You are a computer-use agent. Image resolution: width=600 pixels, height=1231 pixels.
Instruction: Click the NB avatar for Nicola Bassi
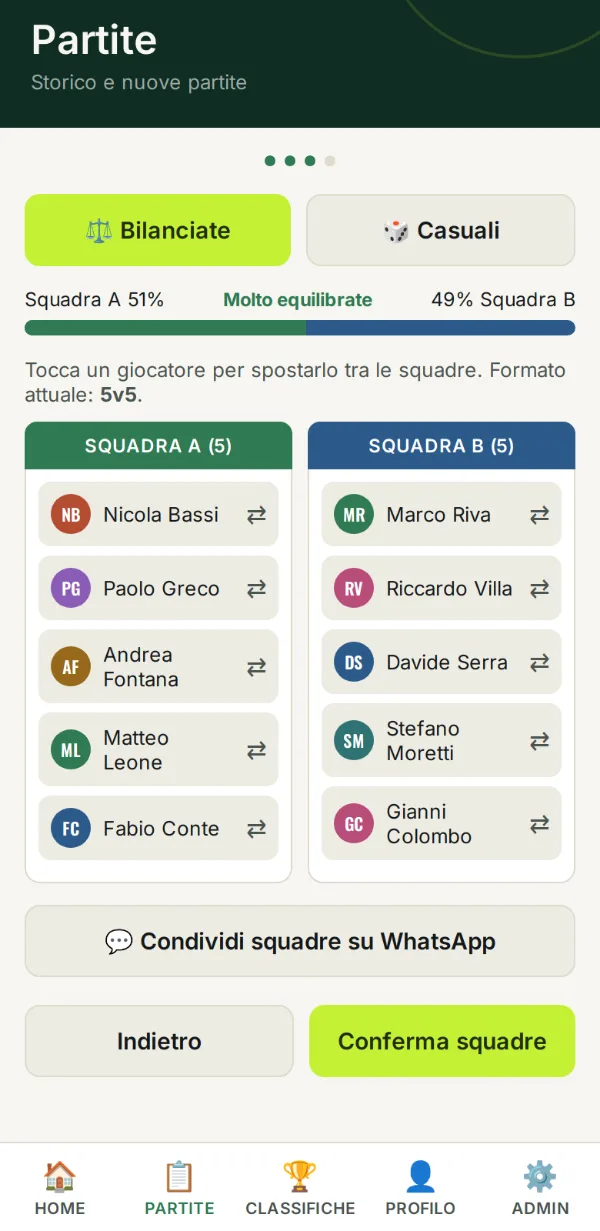point(71,515)
